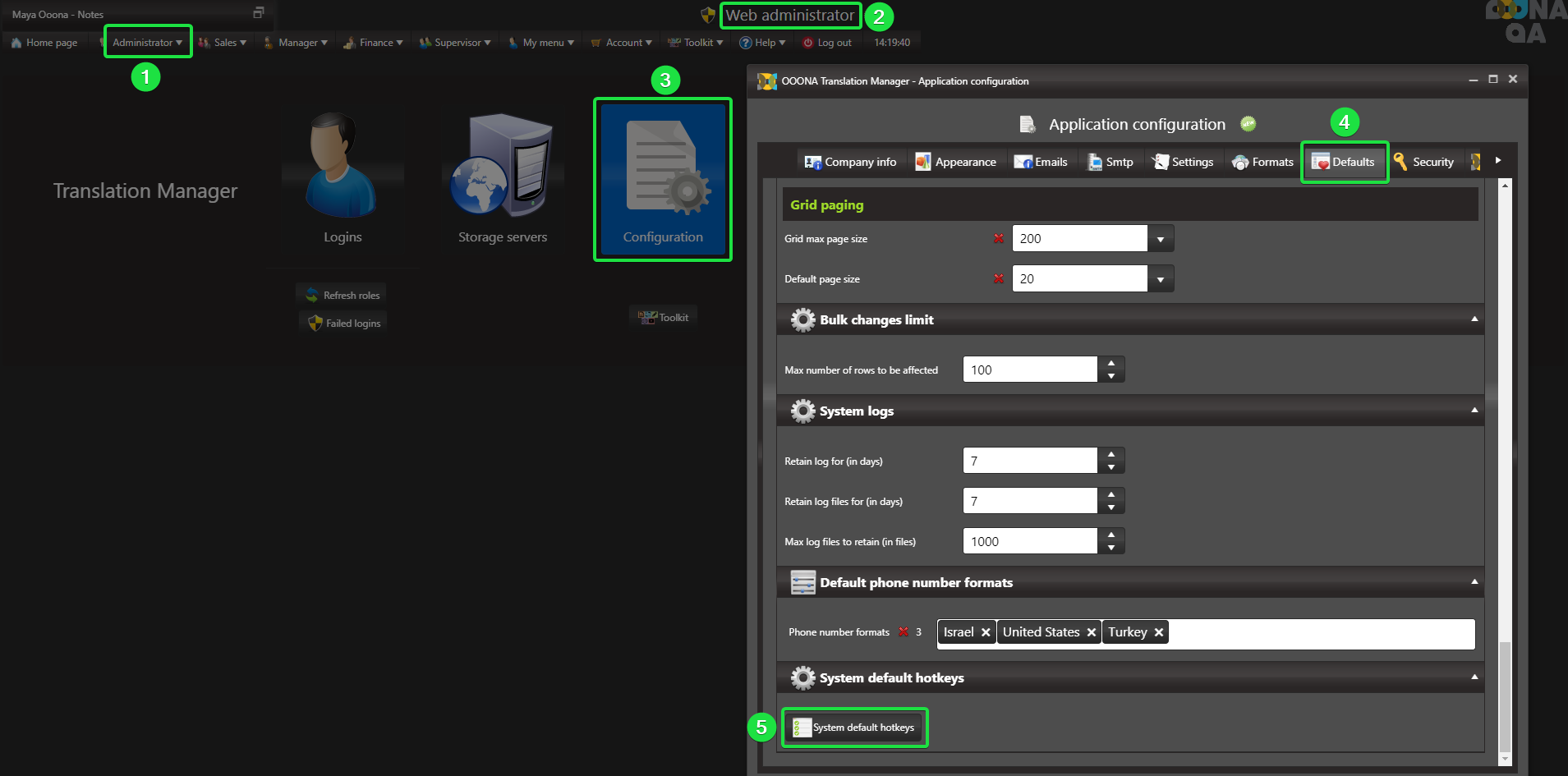Remove Turkey from phone number formats

[x=1159, y=632]
